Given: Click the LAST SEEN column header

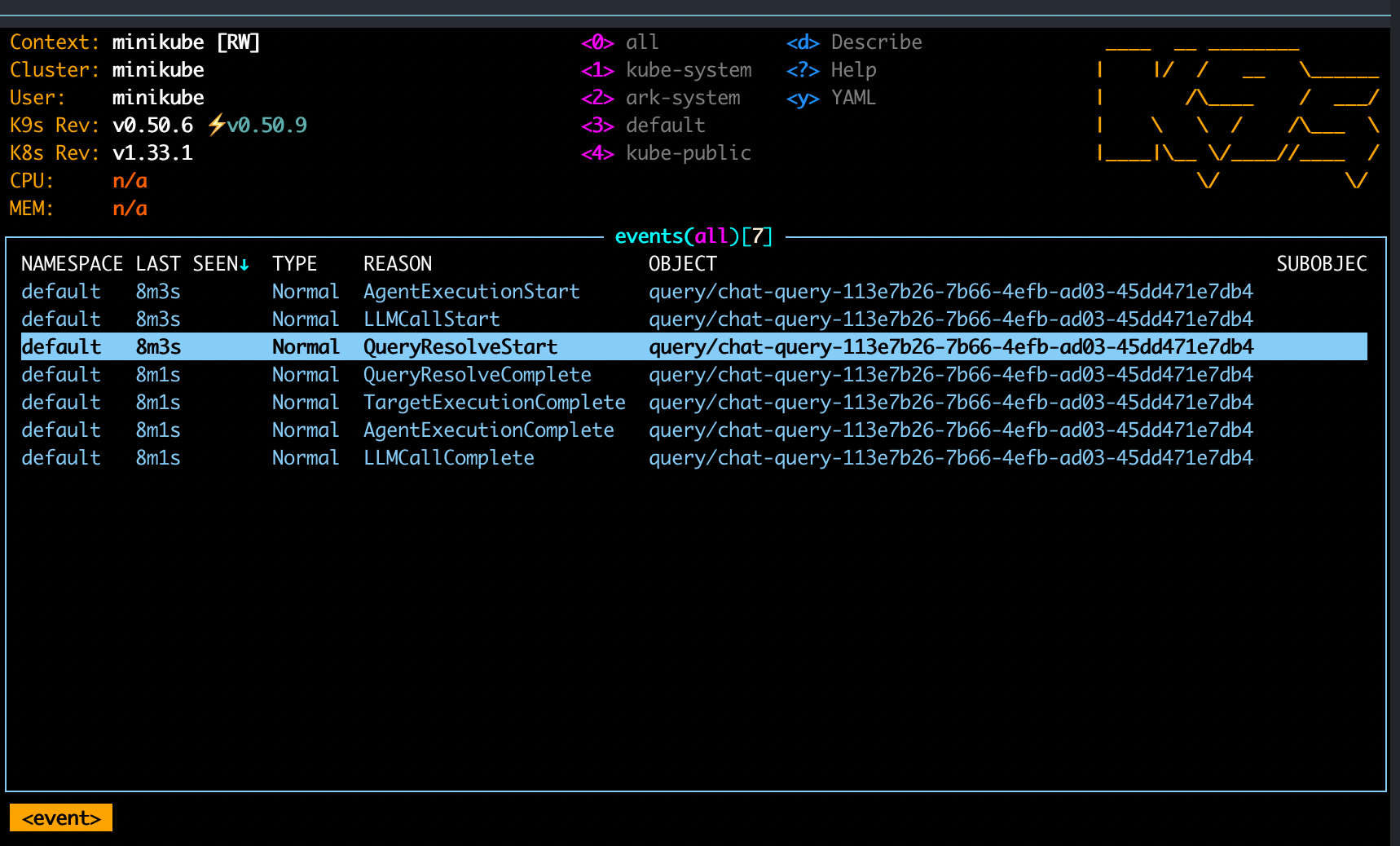Looking at the screenshot, I should tap(187, 264).
